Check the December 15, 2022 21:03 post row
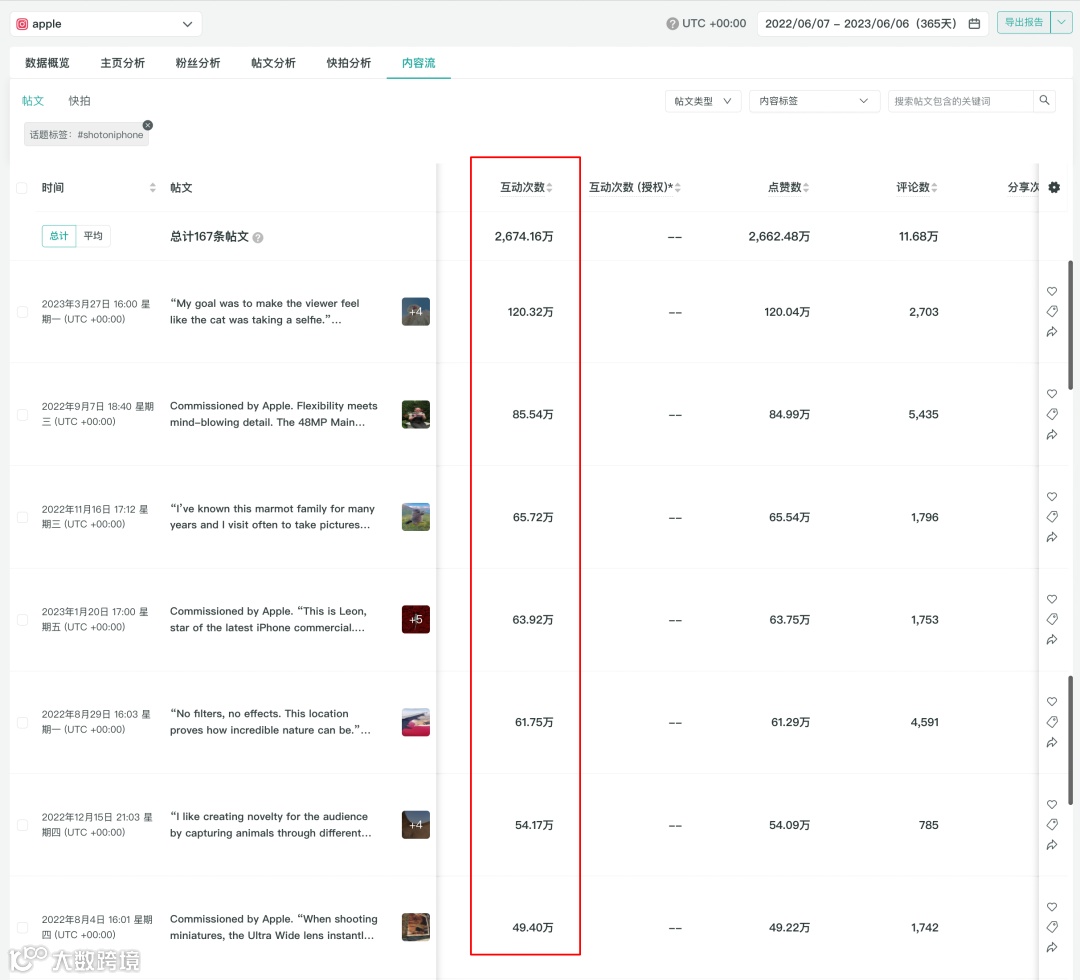 [x=22, y=825]
